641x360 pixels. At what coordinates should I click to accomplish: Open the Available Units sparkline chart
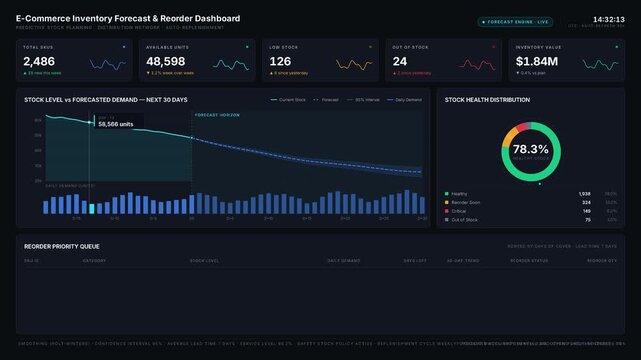click(x=231, y=64)
